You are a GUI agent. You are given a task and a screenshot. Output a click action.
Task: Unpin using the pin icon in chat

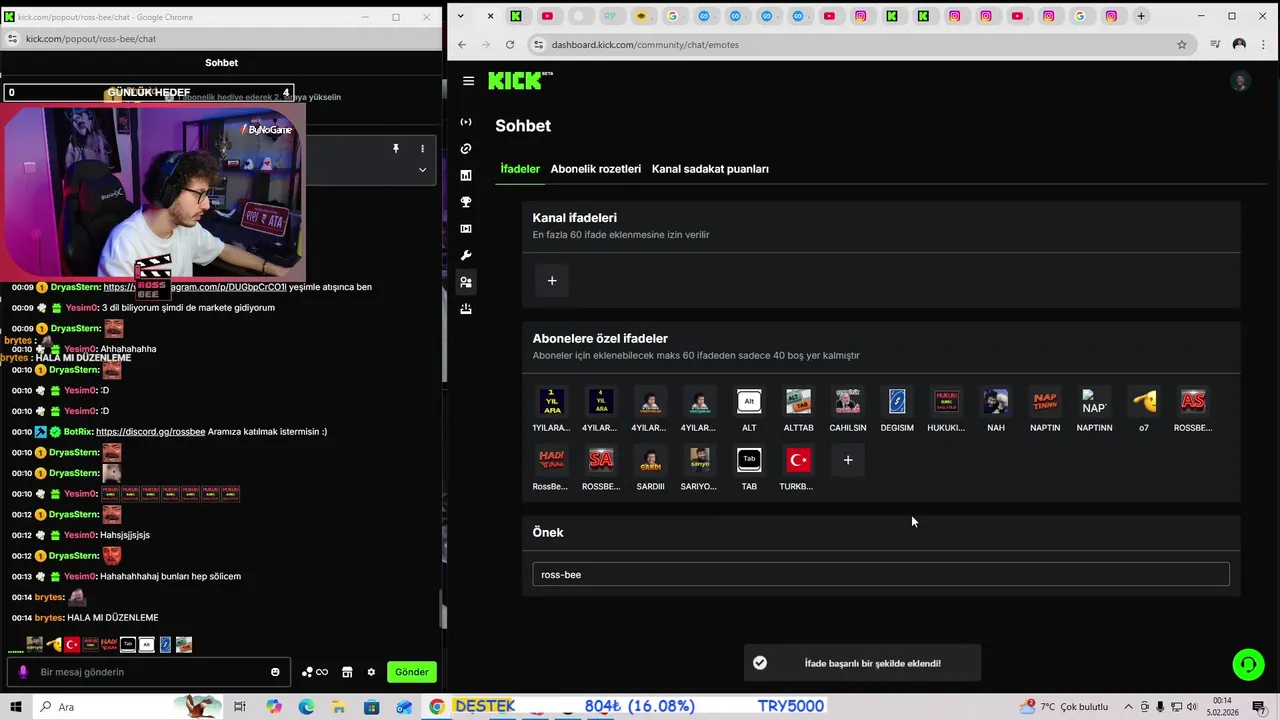(396, 149)
